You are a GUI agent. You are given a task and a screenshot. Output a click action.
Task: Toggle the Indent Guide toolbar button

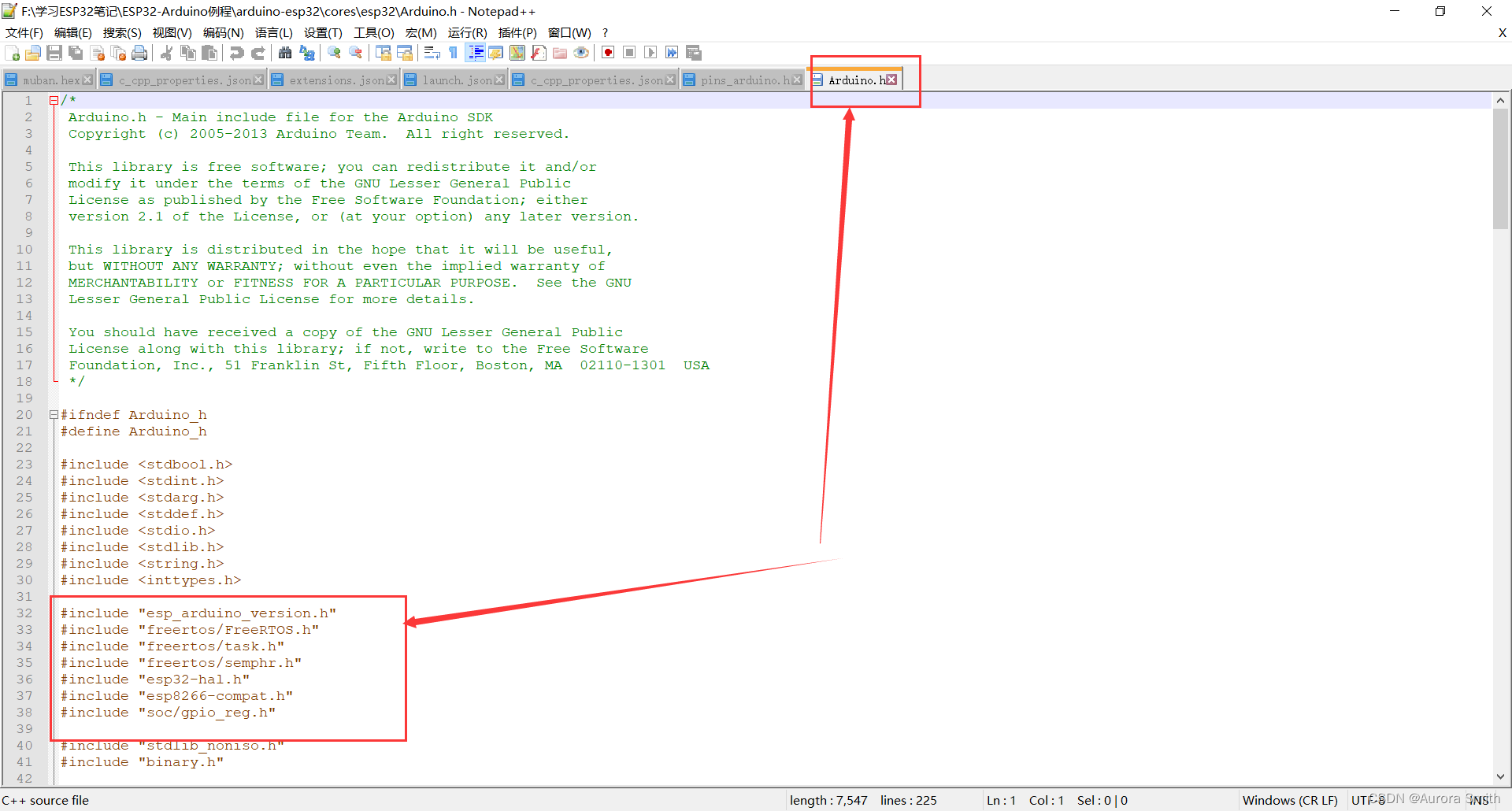pyautogui.click(x=476, y=53)
